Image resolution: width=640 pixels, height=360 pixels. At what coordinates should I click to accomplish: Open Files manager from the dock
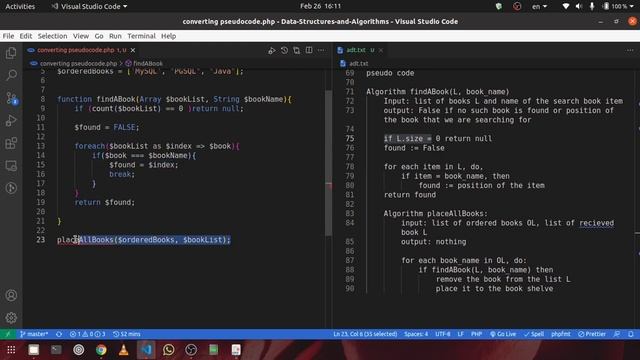point(33,350)
